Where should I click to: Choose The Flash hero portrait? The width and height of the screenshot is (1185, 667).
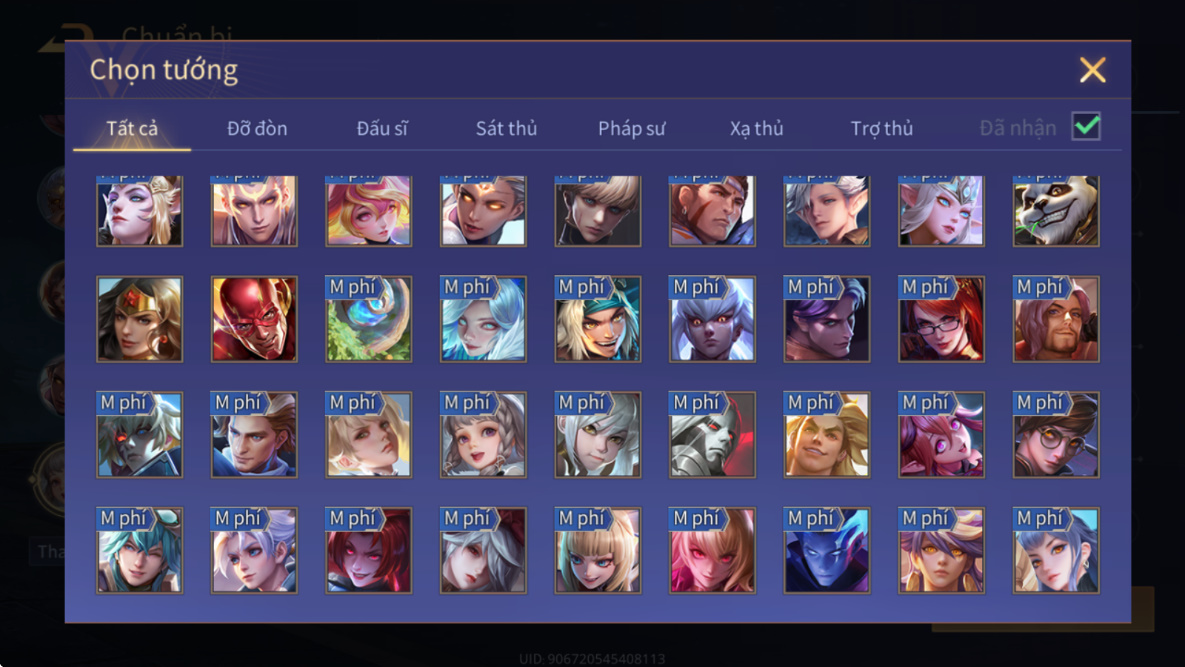254,319
